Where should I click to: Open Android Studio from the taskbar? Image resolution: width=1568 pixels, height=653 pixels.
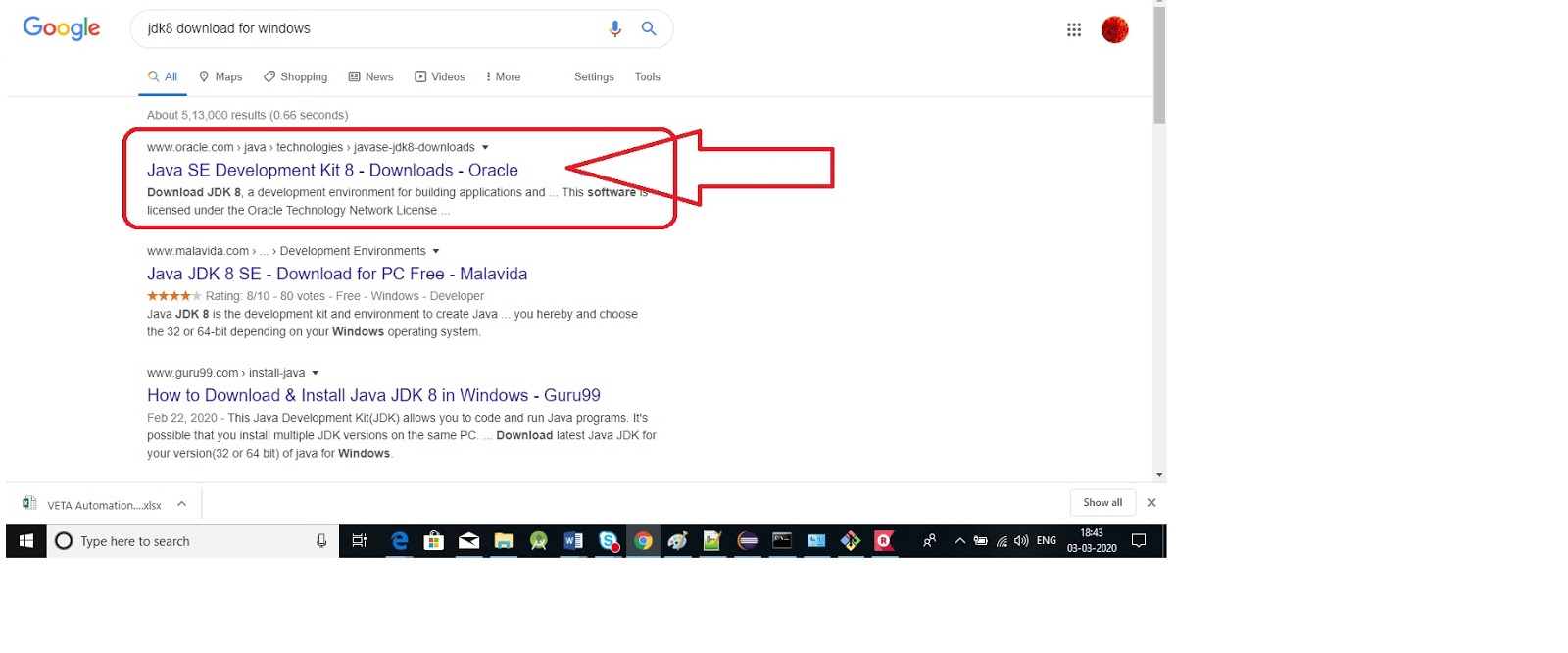538,541
